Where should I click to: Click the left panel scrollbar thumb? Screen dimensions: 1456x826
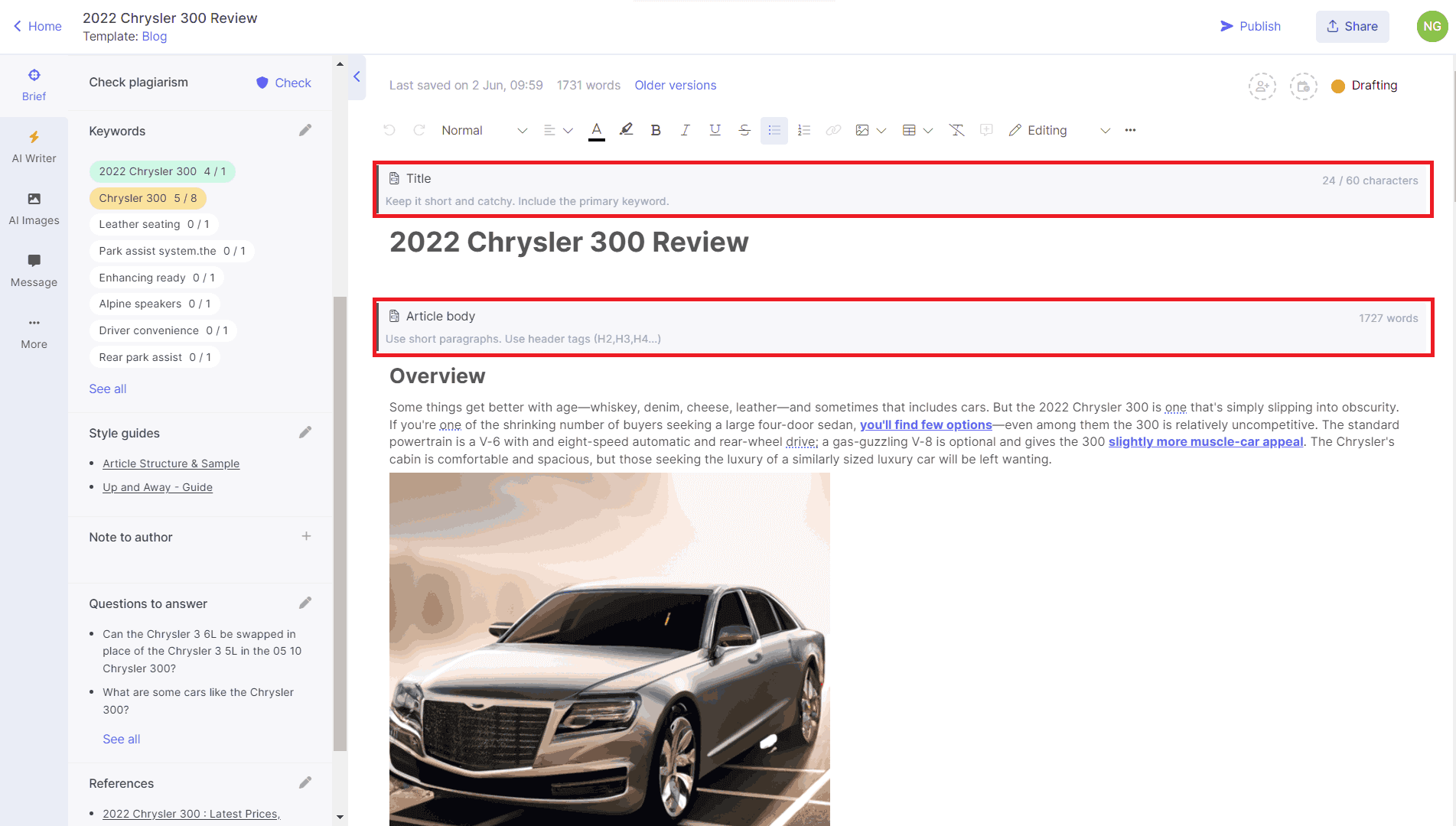340,524
